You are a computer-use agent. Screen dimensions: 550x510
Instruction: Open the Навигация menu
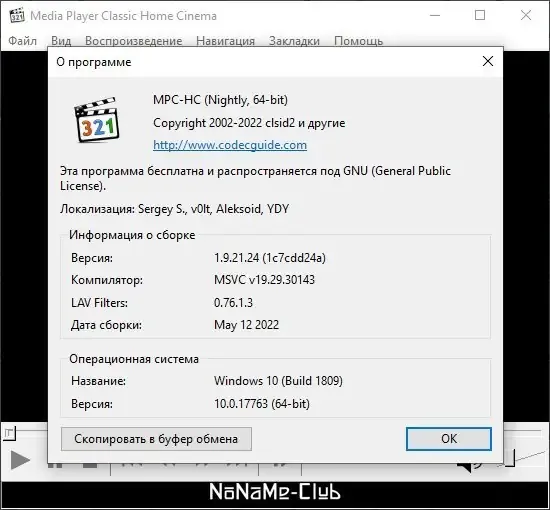[226, 41]
